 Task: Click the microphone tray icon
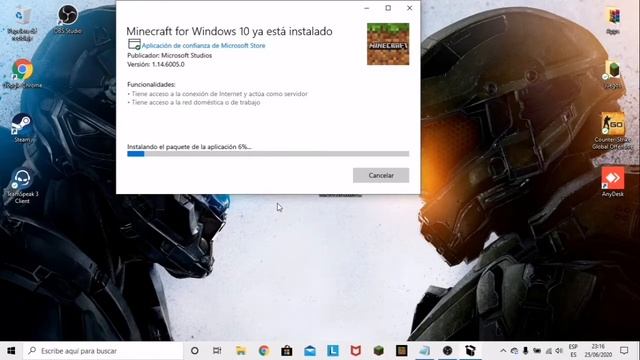click(x=526, y=351)
